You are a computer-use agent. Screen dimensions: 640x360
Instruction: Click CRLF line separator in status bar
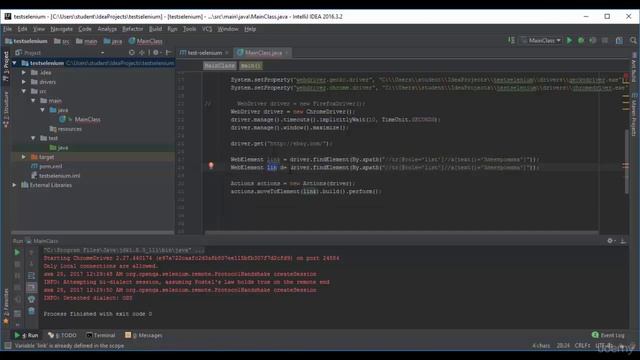coord(582,346)
